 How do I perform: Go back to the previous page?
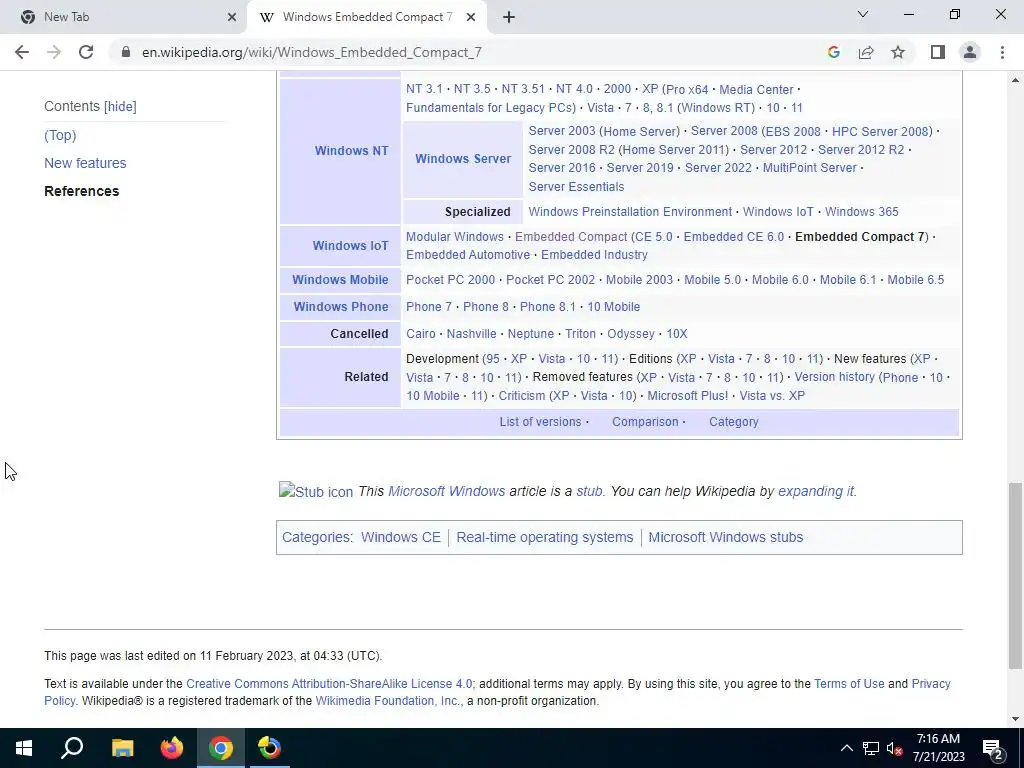pos(22,52)
